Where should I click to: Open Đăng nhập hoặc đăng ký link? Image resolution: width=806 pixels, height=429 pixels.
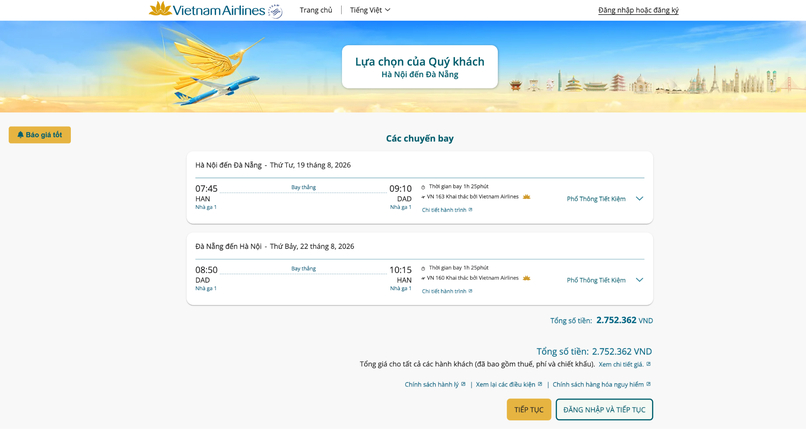click(x=638, y=10)
